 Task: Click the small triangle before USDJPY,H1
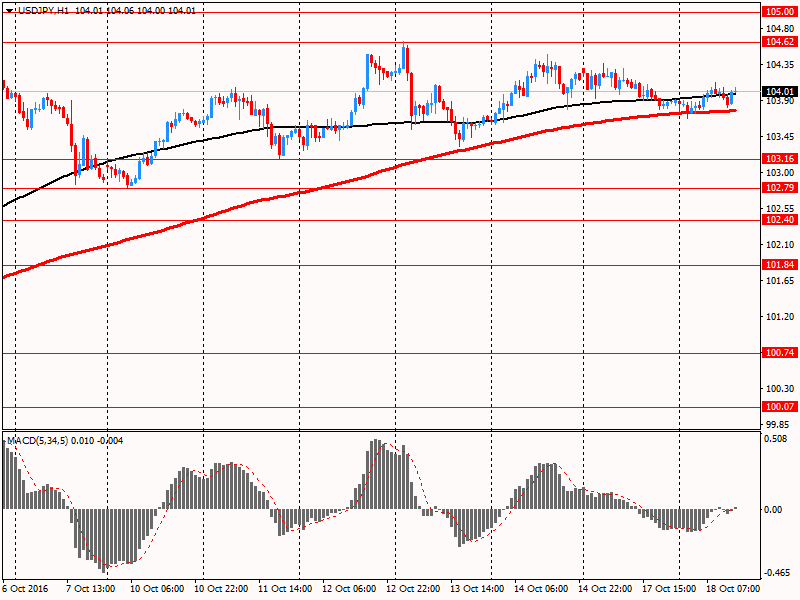pyautogui.click(x=9, y=11)
